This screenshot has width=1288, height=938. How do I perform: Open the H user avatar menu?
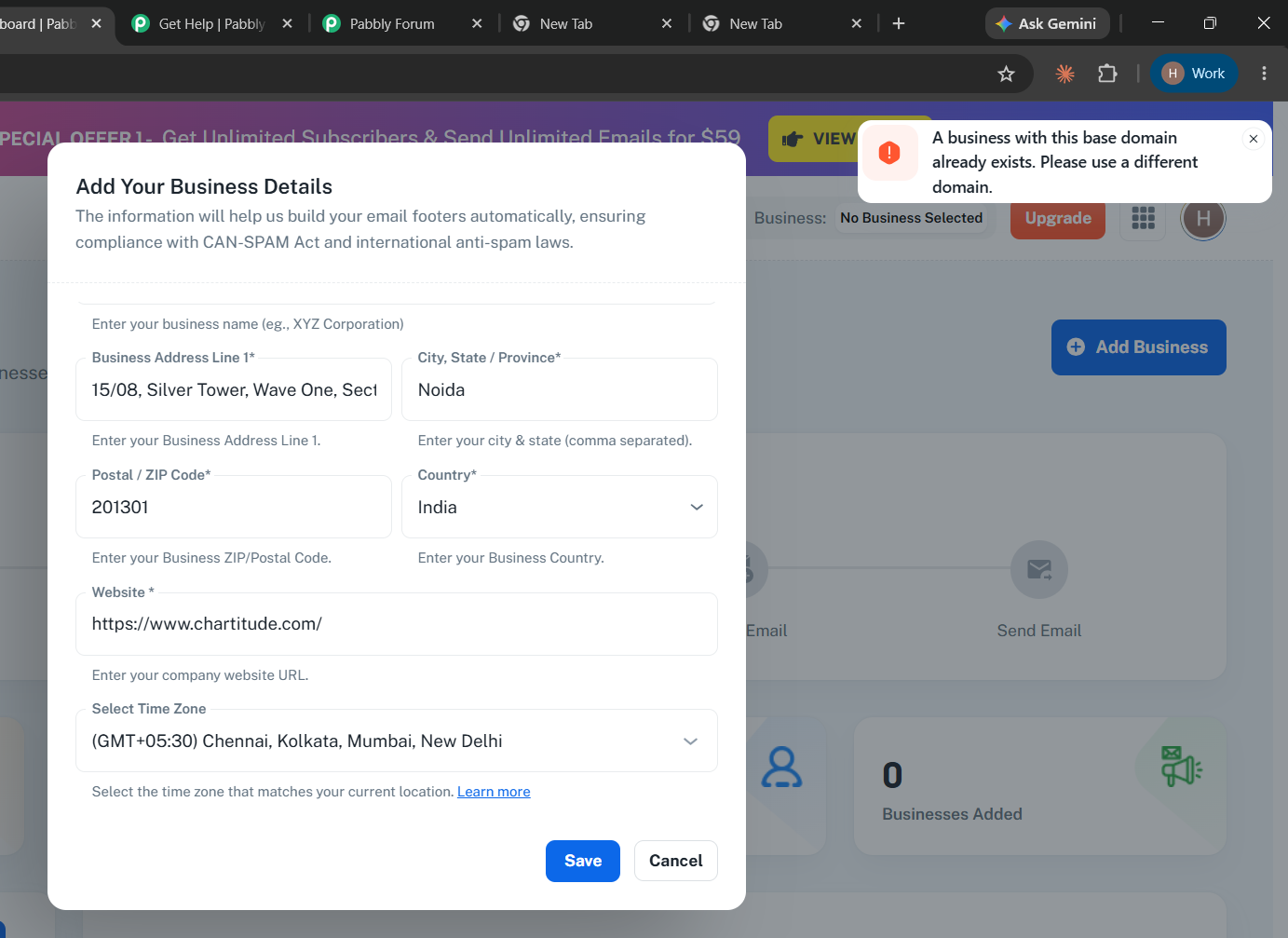pos(1203,218)
